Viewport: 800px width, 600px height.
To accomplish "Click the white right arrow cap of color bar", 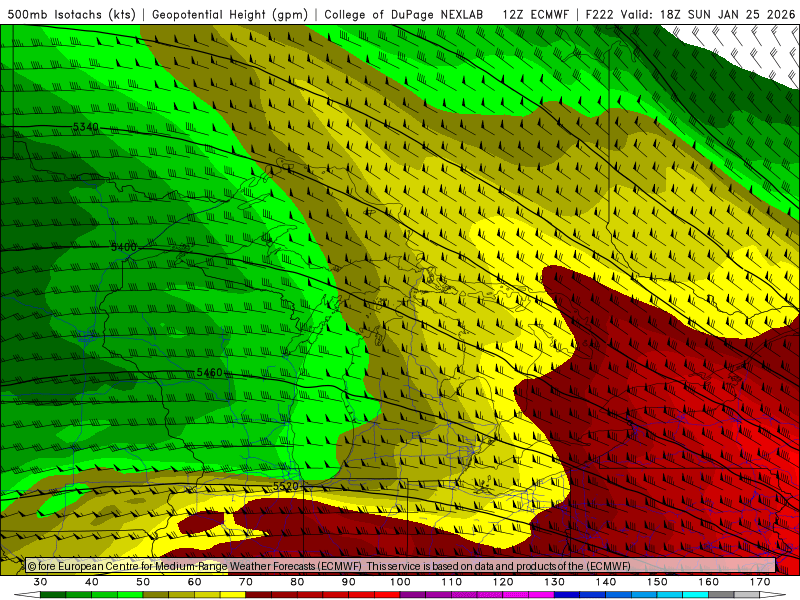I will tap(773, 595).
